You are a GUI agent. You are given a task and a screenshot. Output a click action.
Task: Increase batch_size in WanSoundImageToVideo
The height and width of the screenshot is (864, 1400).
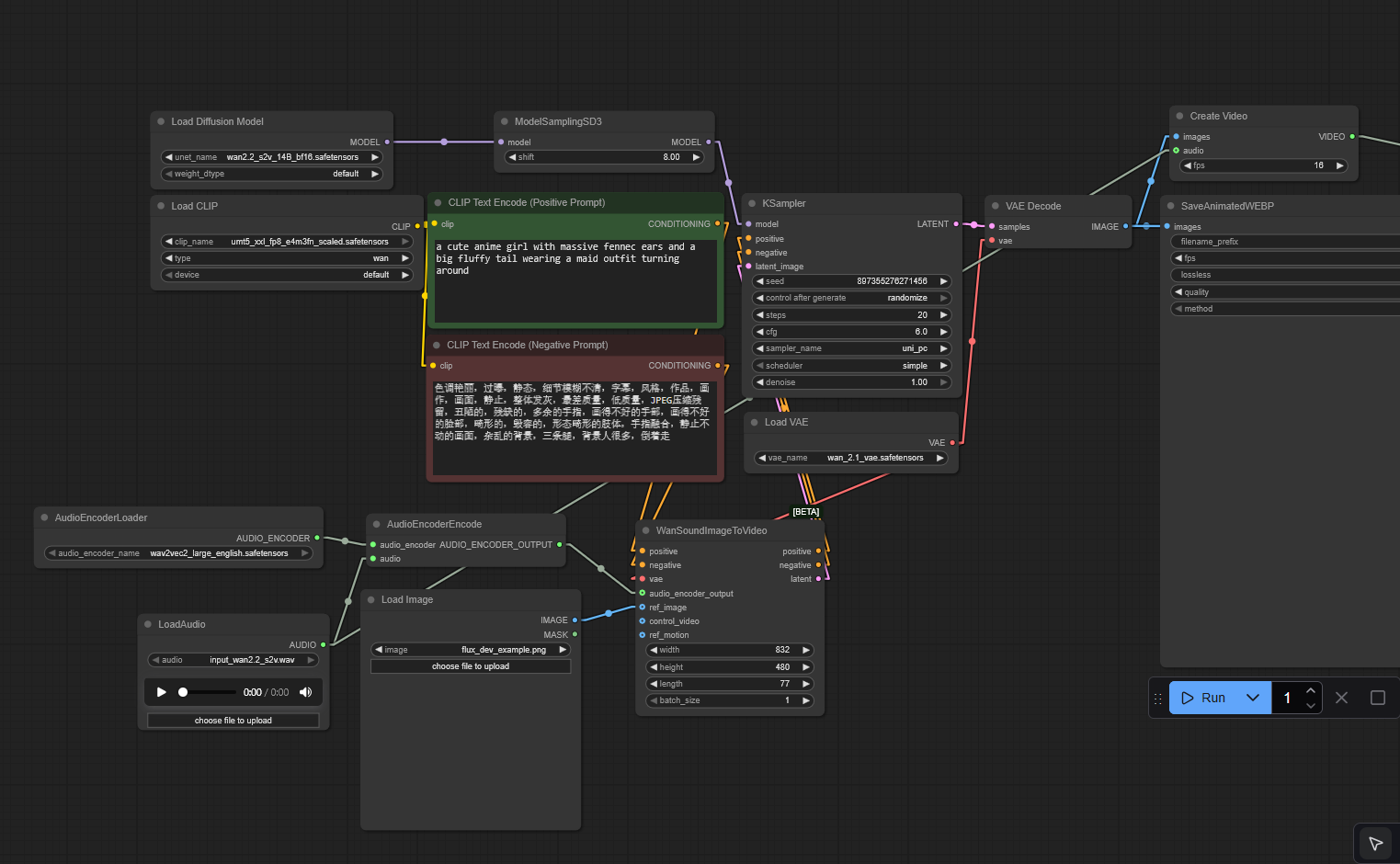point(806,700)
